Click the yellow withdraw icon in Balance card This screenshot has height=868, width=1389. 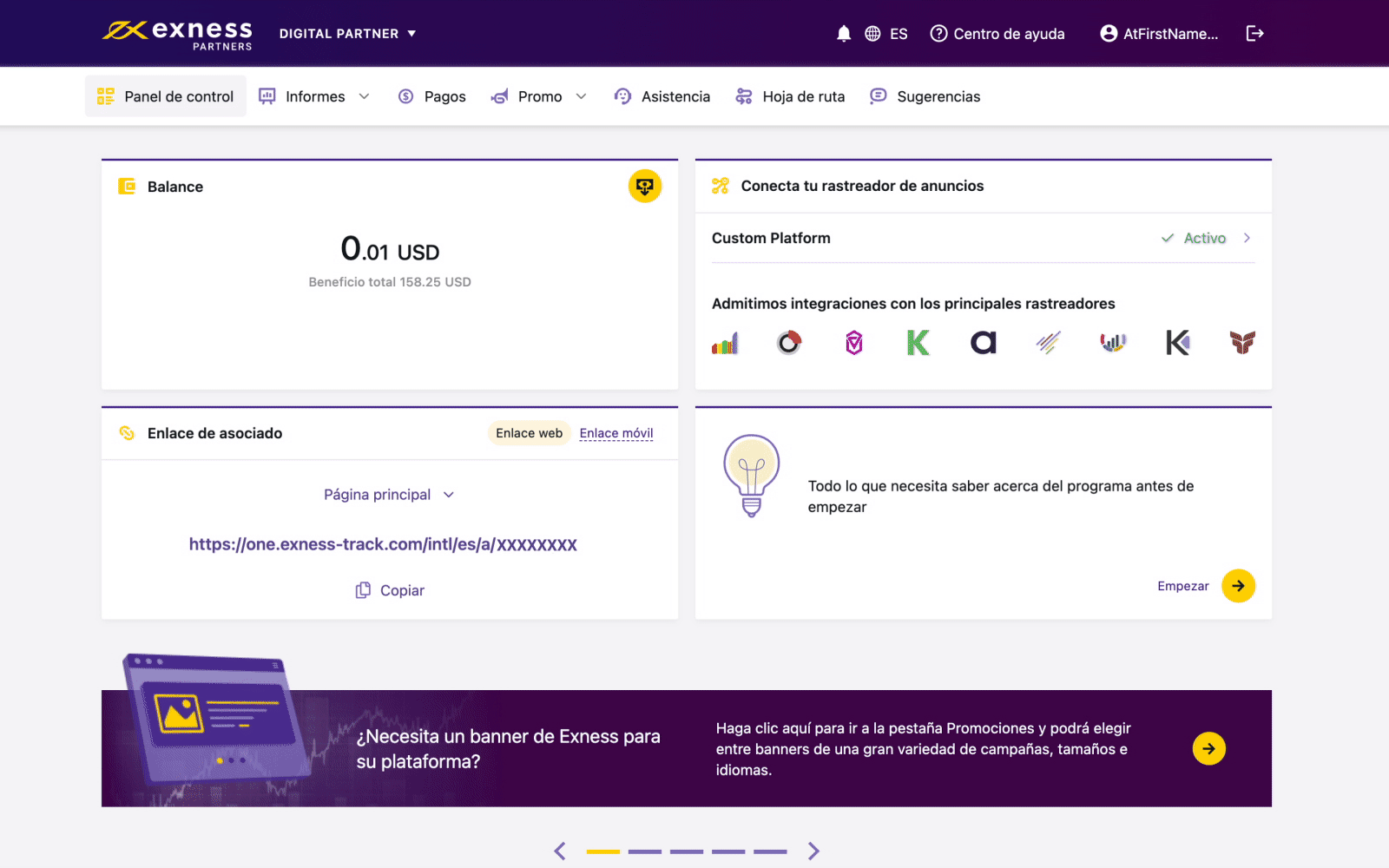click(x=645, y=186)
